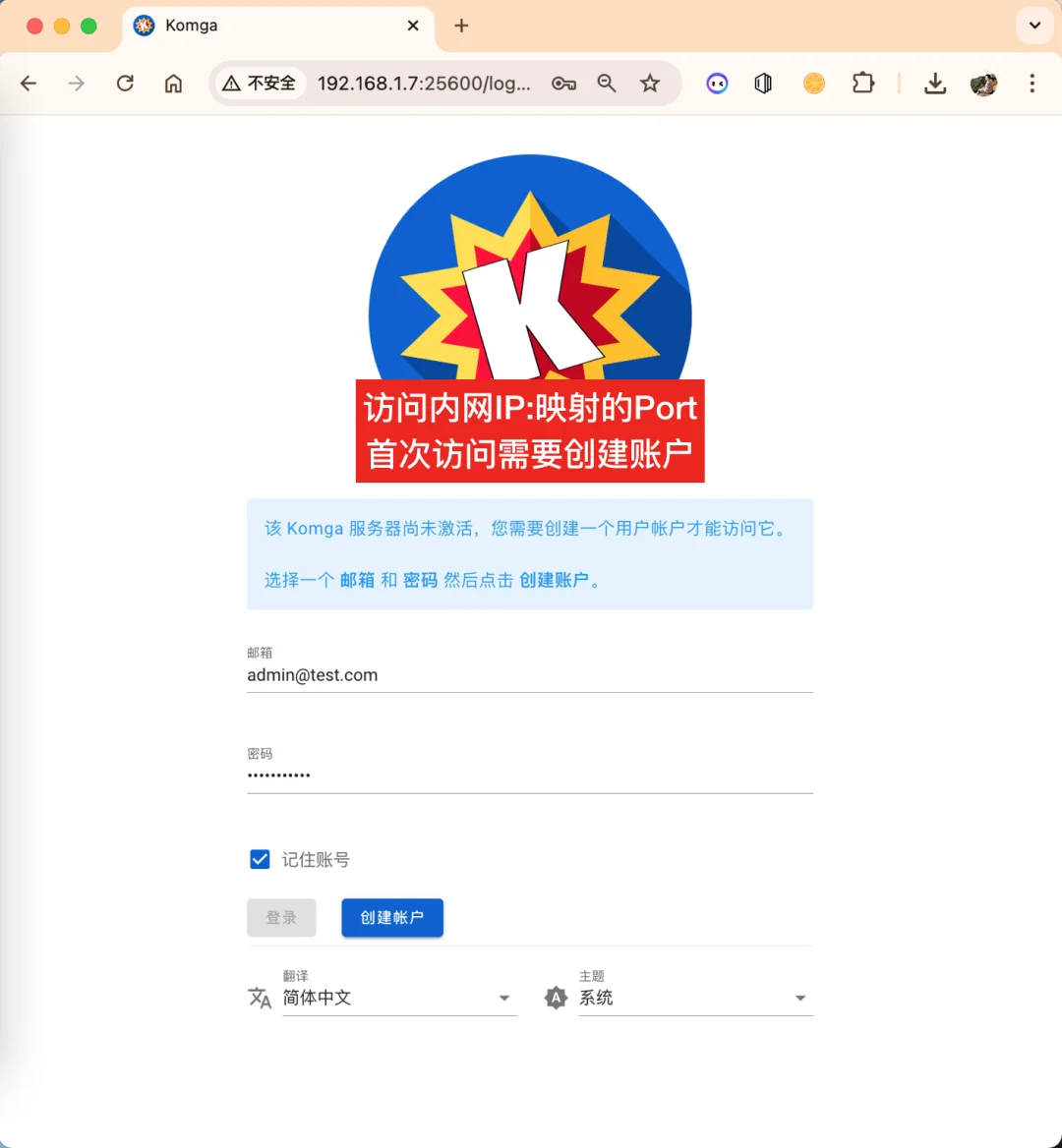This screenshot has width=1062, height=1148.
Task: Close the Komga tab
Action: tap(413, 26)
